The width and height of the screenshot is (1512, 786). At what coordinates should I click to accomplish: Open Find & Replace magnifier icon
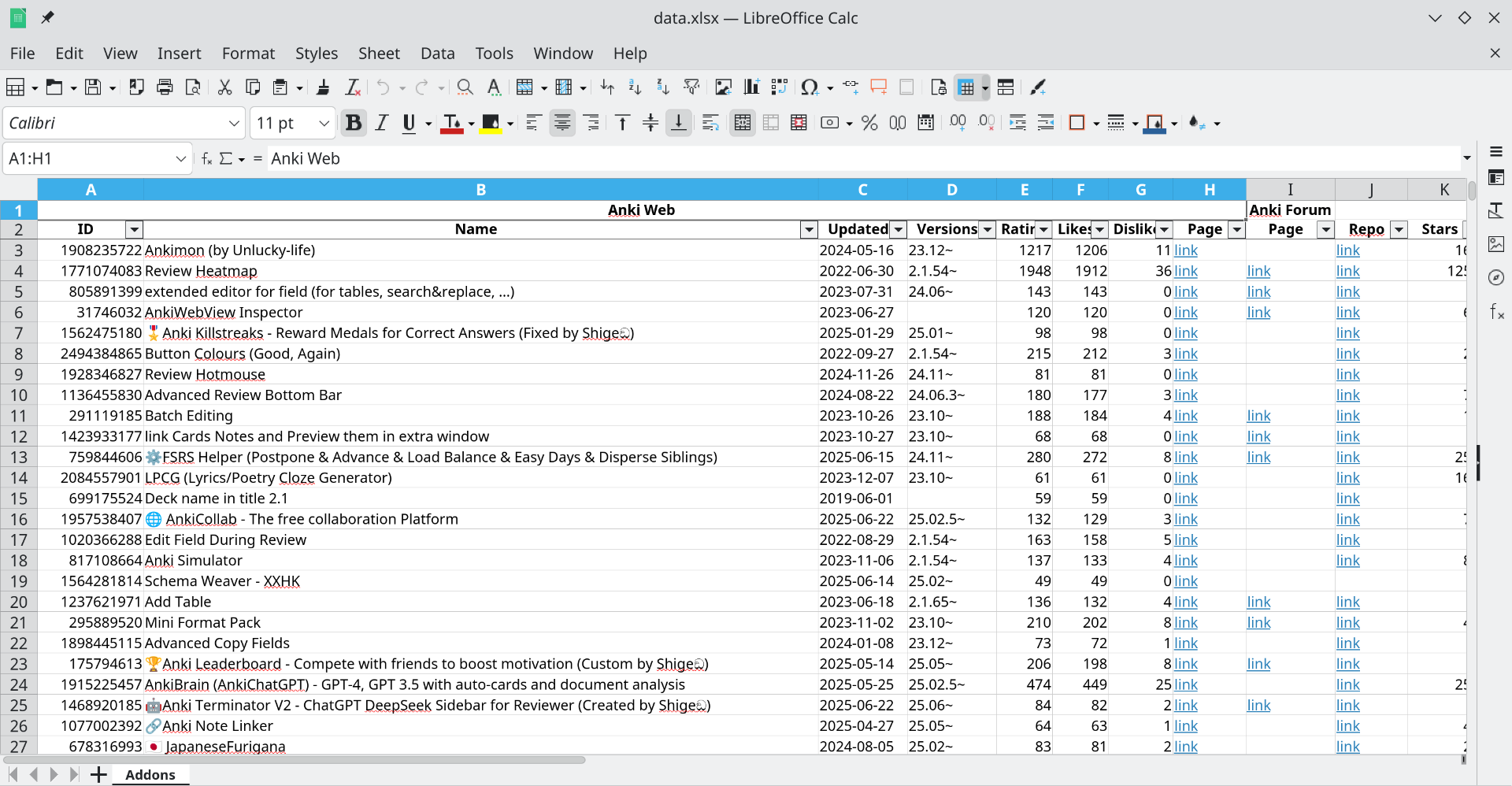(x=465, y=87)
